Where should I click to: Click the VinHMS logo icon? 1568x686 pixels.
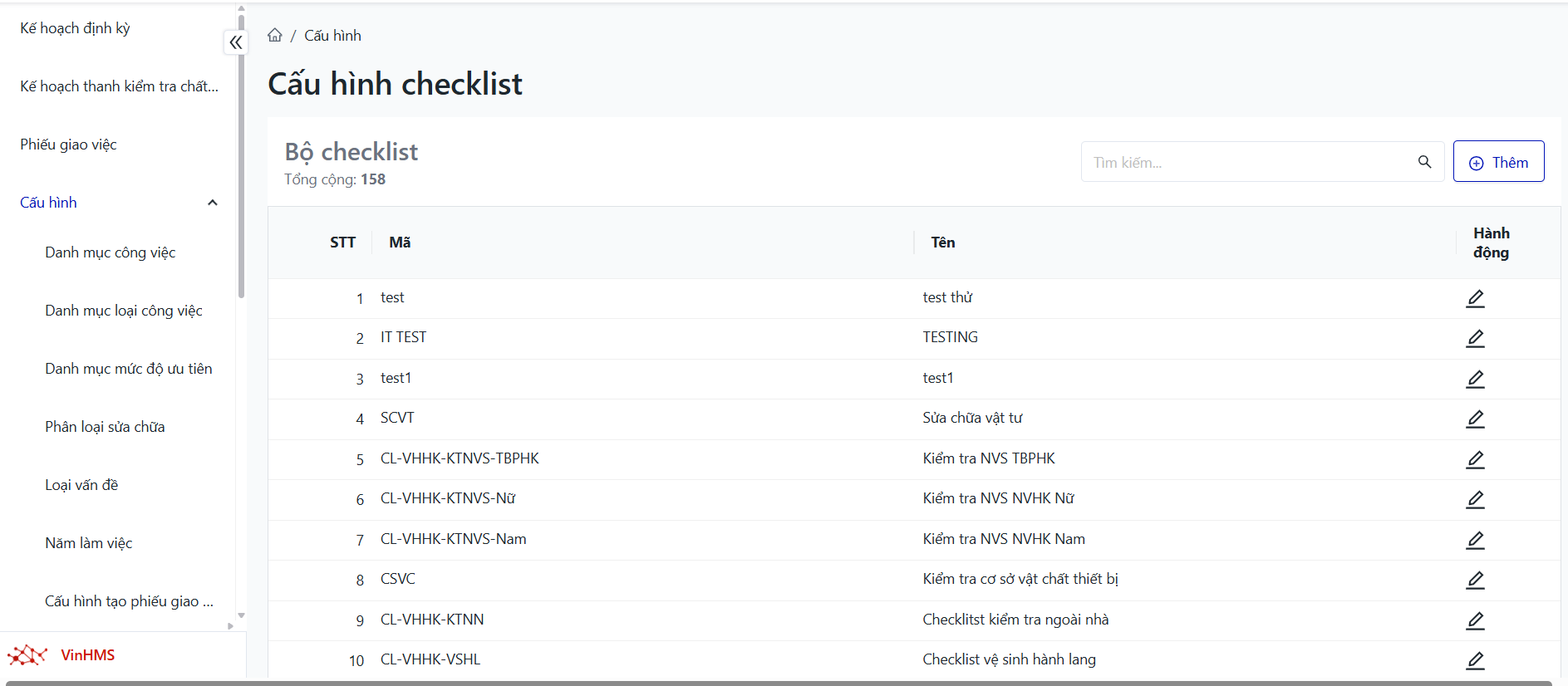click(x=27, y=655)
